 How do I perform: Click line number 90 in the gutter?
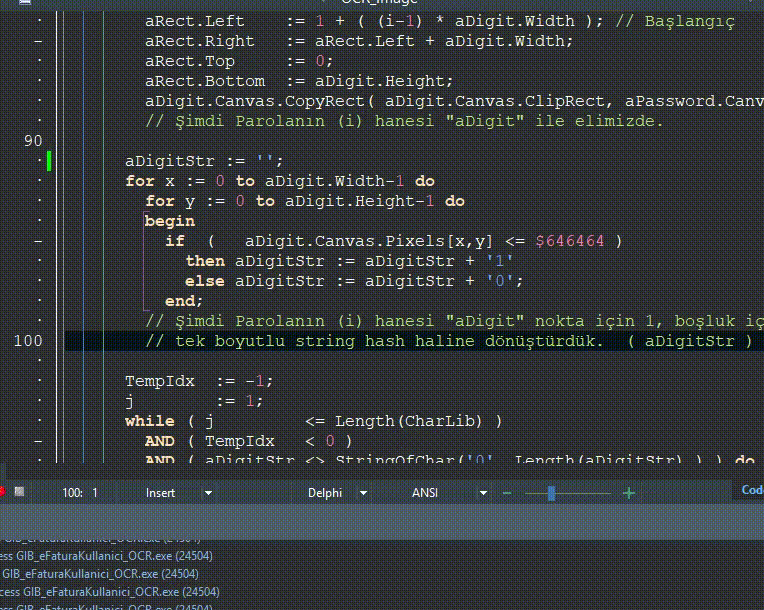(33, 141)
